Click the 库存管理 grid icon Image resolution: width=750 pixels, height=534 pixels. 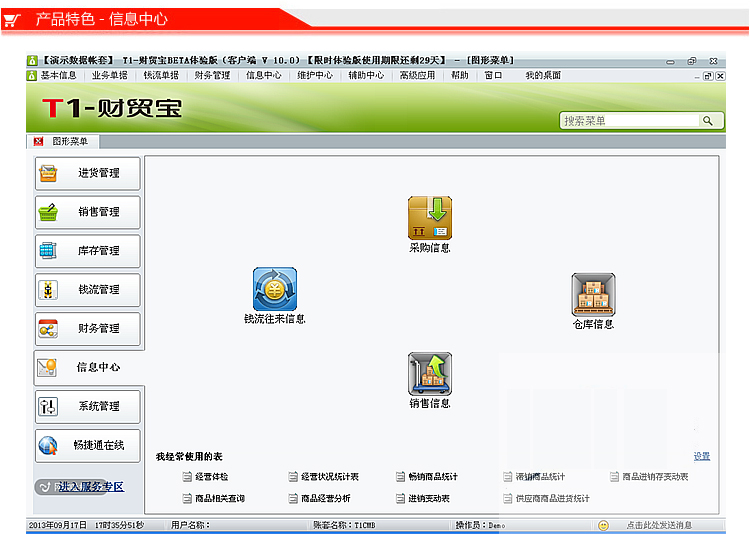pos(48,251)
